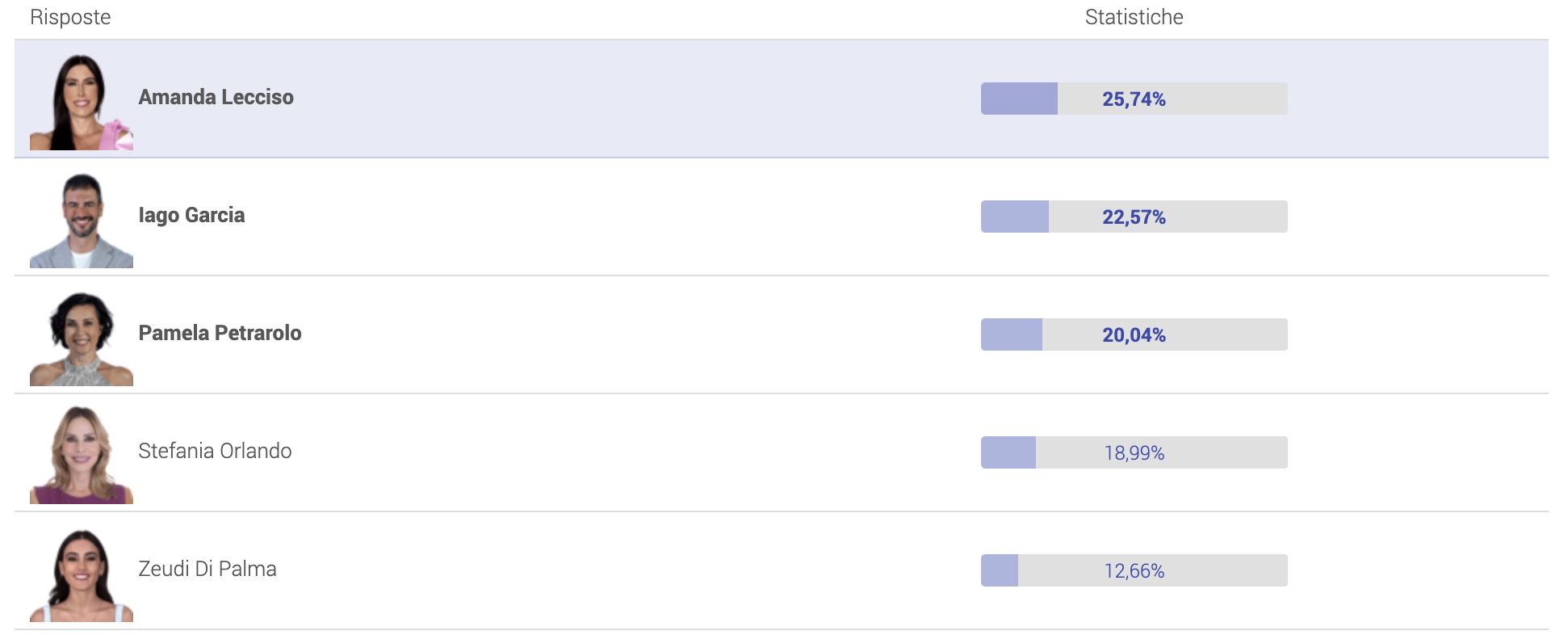Click the 18,99% percentage text
The width and height of the screenshot is (1568, 635).
click(1134, 453)
